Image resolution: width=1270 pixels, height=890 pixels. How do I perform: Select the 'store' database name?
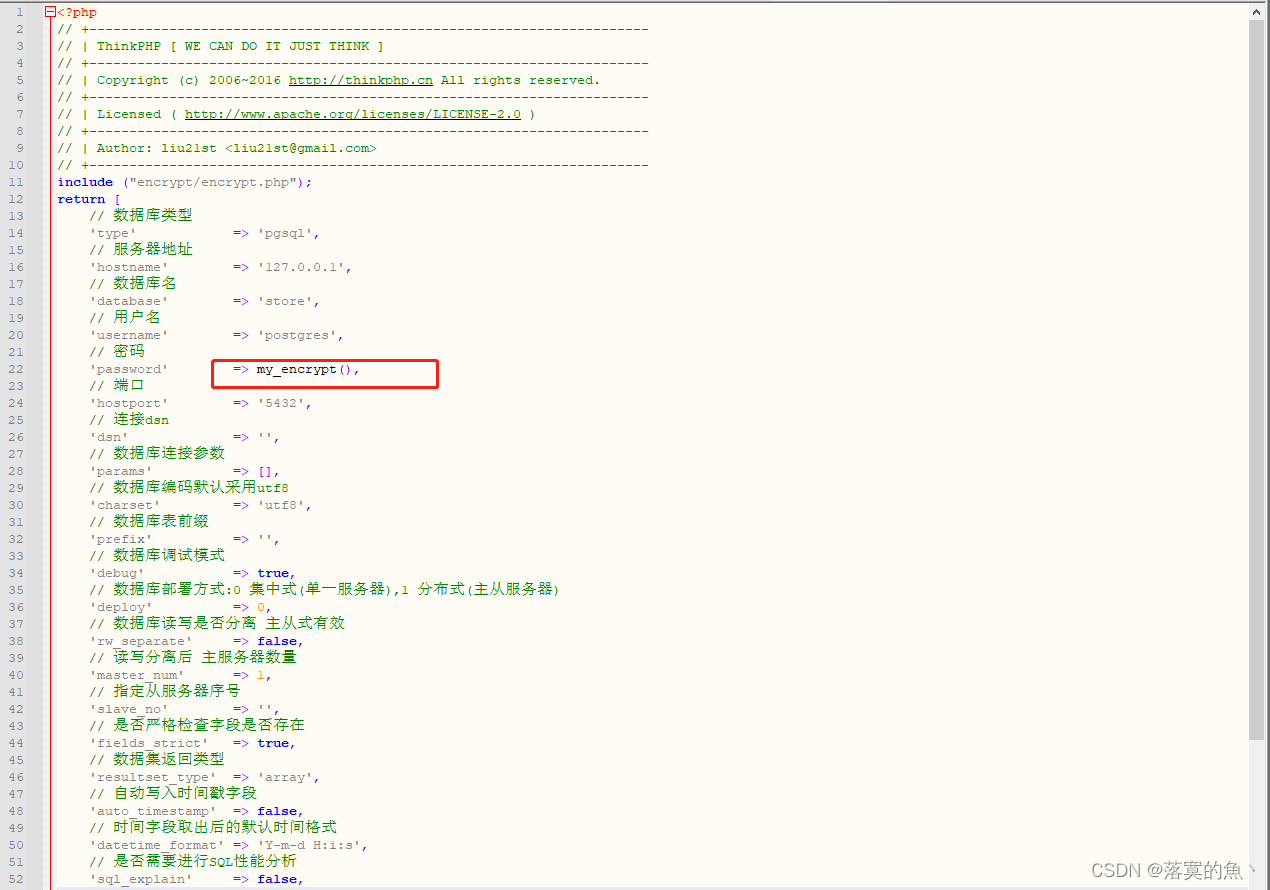[287, 300]
